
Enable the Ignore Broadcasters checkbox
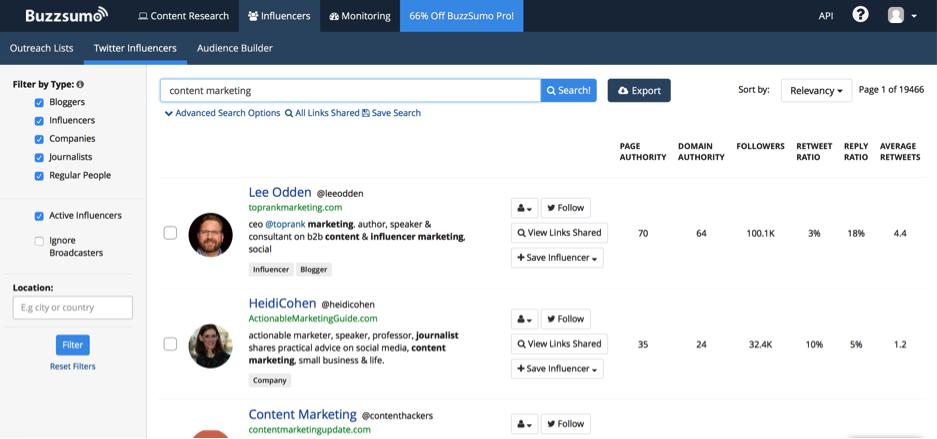[39, 241]
